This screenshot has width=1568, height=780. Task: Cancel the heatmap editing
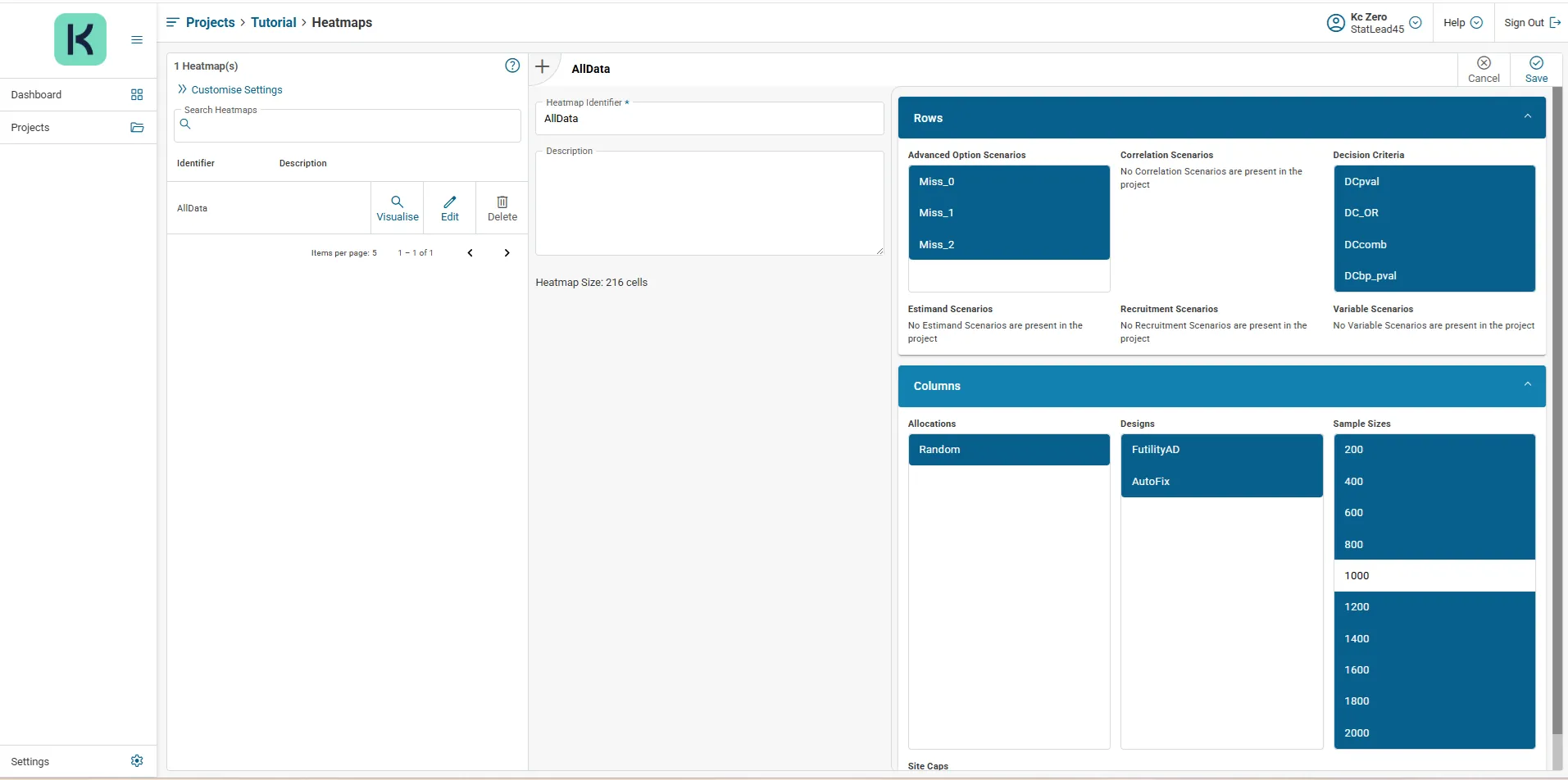(1484, 70)
